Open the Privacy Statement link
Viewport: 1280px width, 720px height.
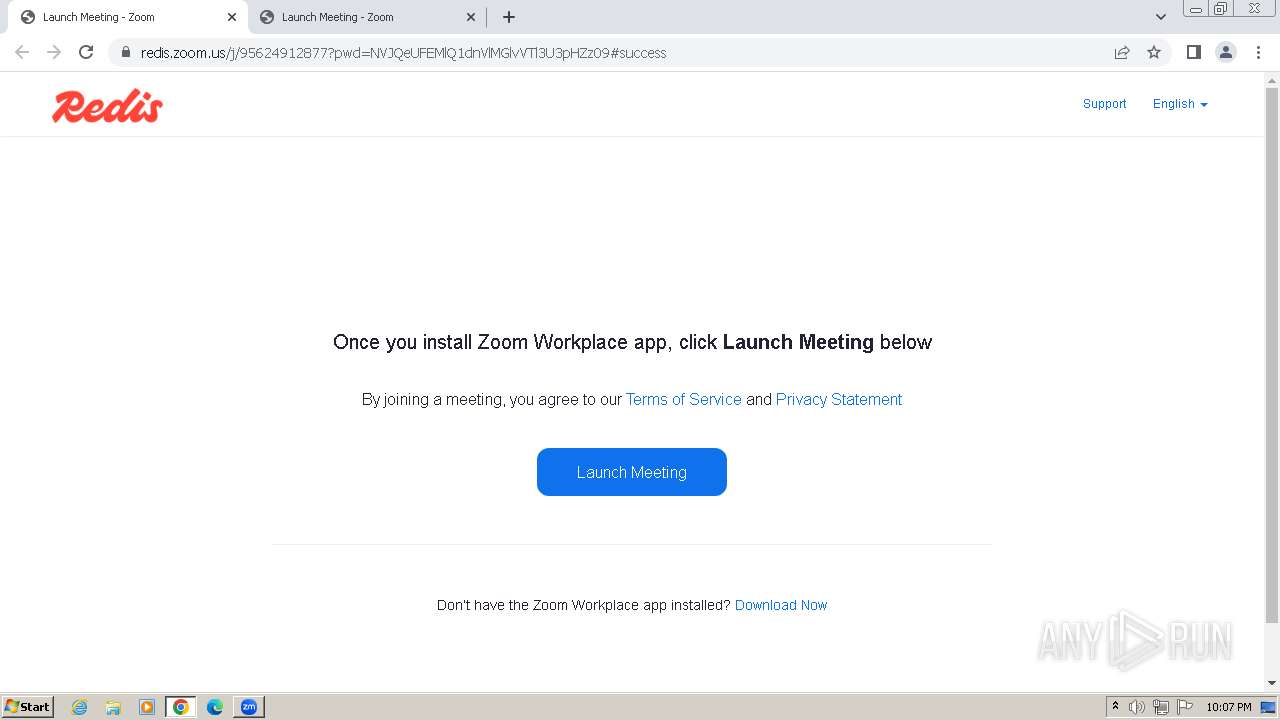click(x=839, y=399)
